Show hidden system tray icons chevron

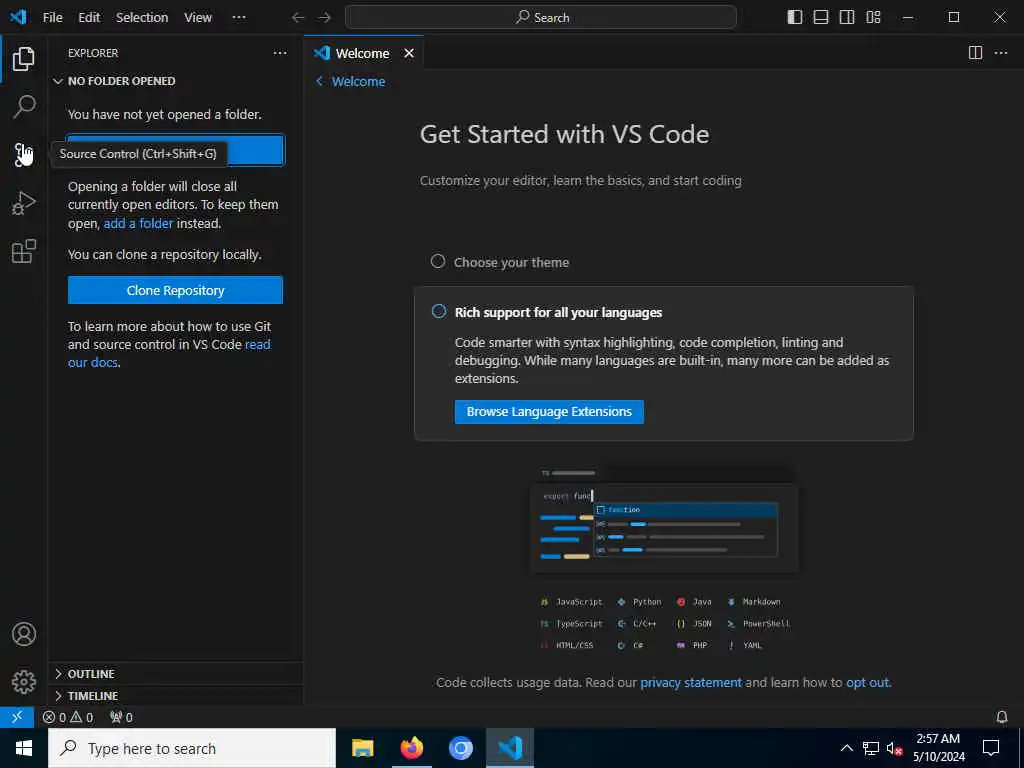point(846,748)
